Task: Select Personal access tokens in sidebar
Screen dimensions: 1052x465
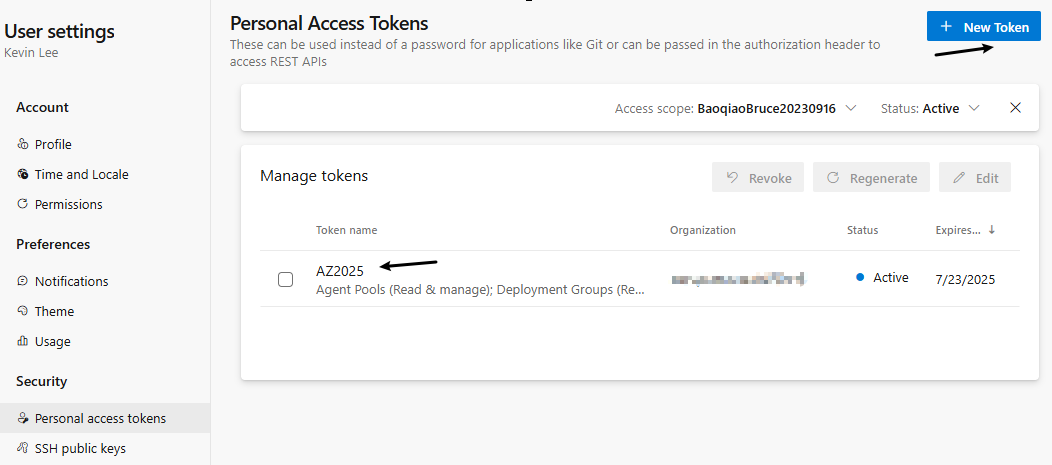Action: tap(105, 418)
